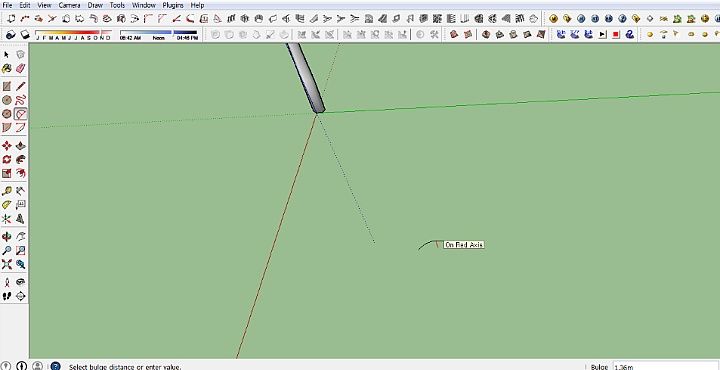The width and height of the screenshot is (720, 370).
Task: Click the info circle status bar icon
Action: coord(22,366)
